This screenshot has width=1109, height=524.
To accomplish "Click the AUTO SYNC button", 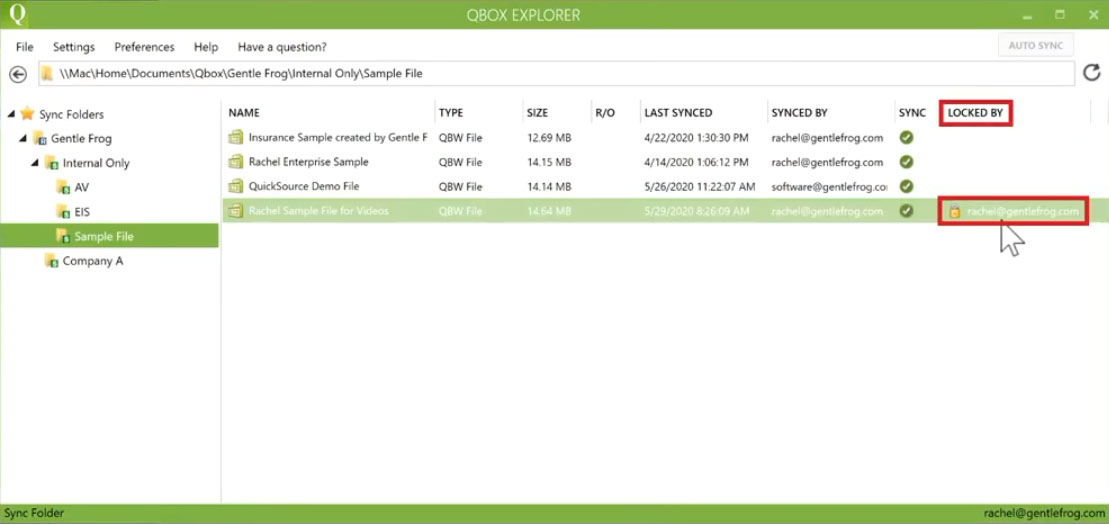I will 1035,45.
